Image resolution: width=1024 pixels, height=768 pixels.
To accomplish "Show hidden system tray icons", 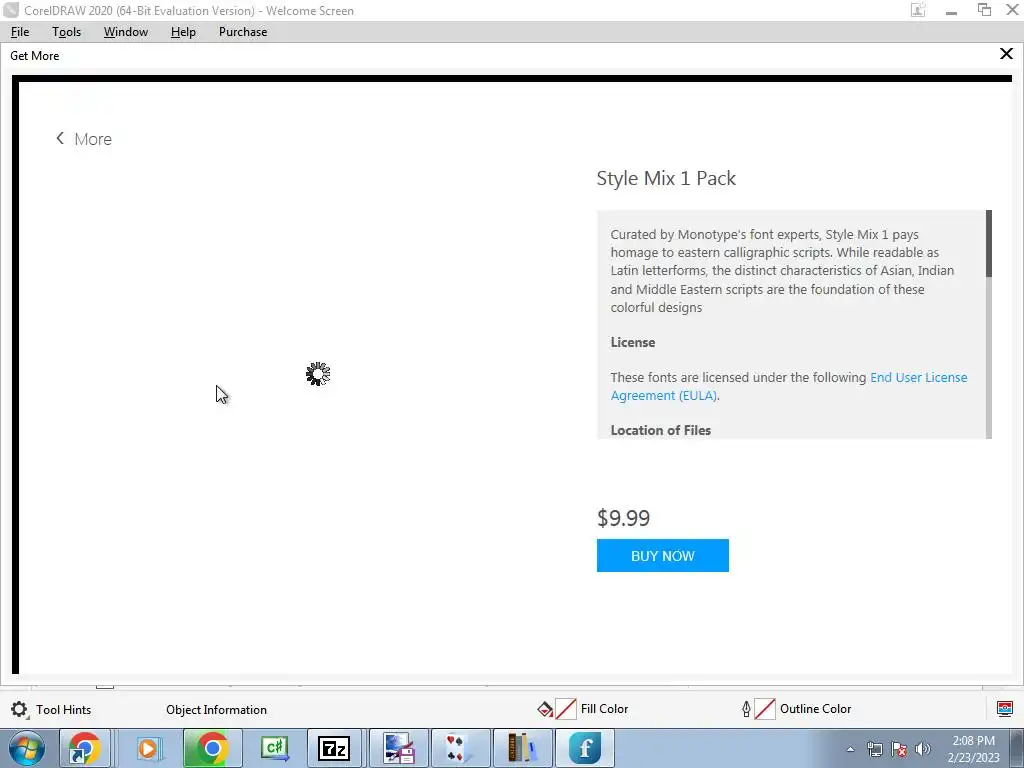I will click(850, 749).
